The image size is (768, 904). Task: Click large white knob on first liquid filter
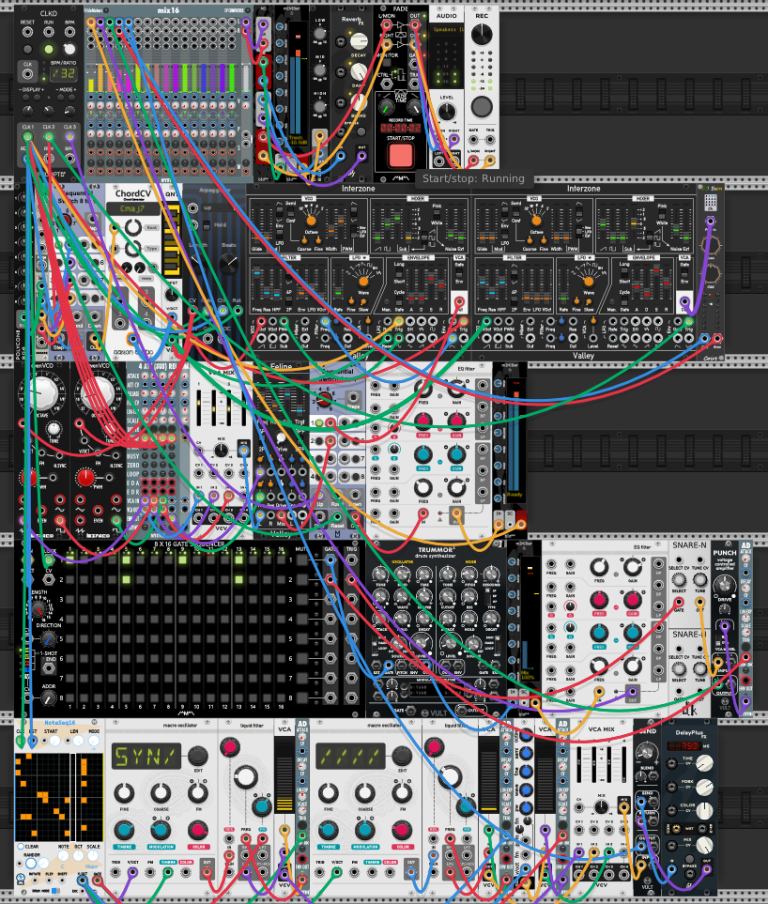(246, 777)
